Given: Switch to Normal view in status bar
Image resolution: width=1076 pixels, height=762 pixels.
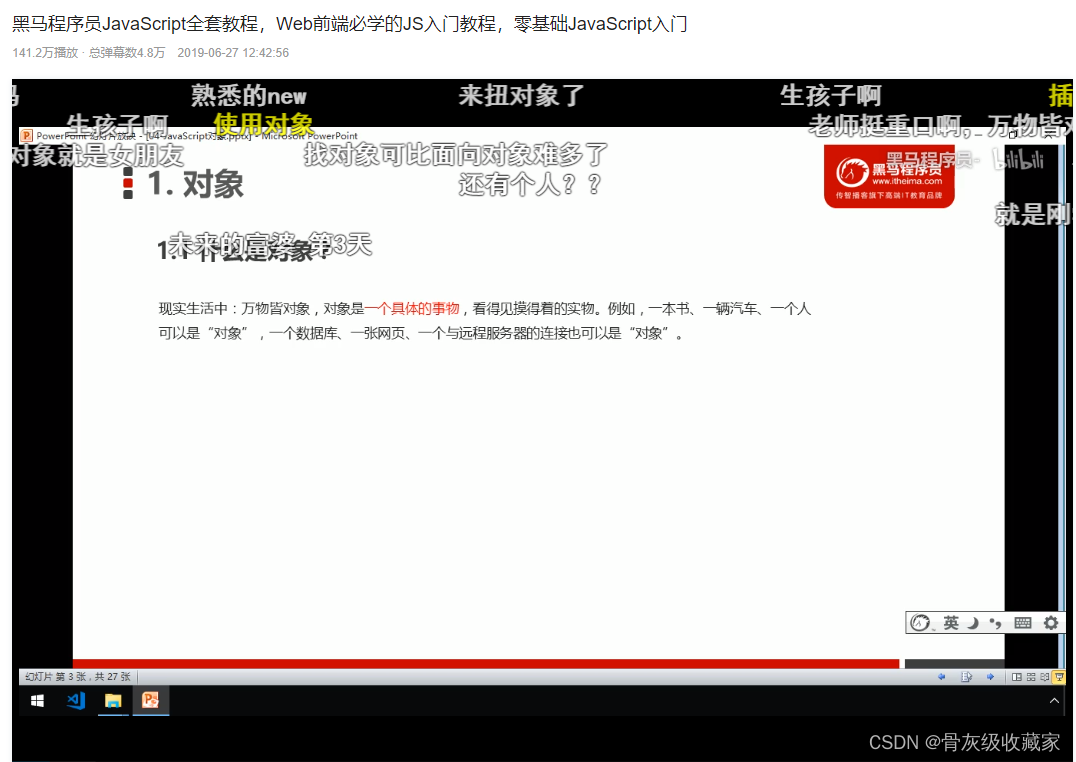Looking at the screenshot, I should [1017, 676].
